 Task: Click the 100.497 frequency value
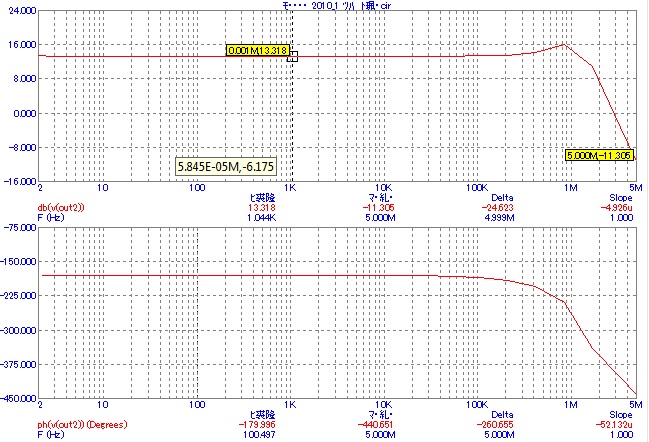(x=259, y=434)
